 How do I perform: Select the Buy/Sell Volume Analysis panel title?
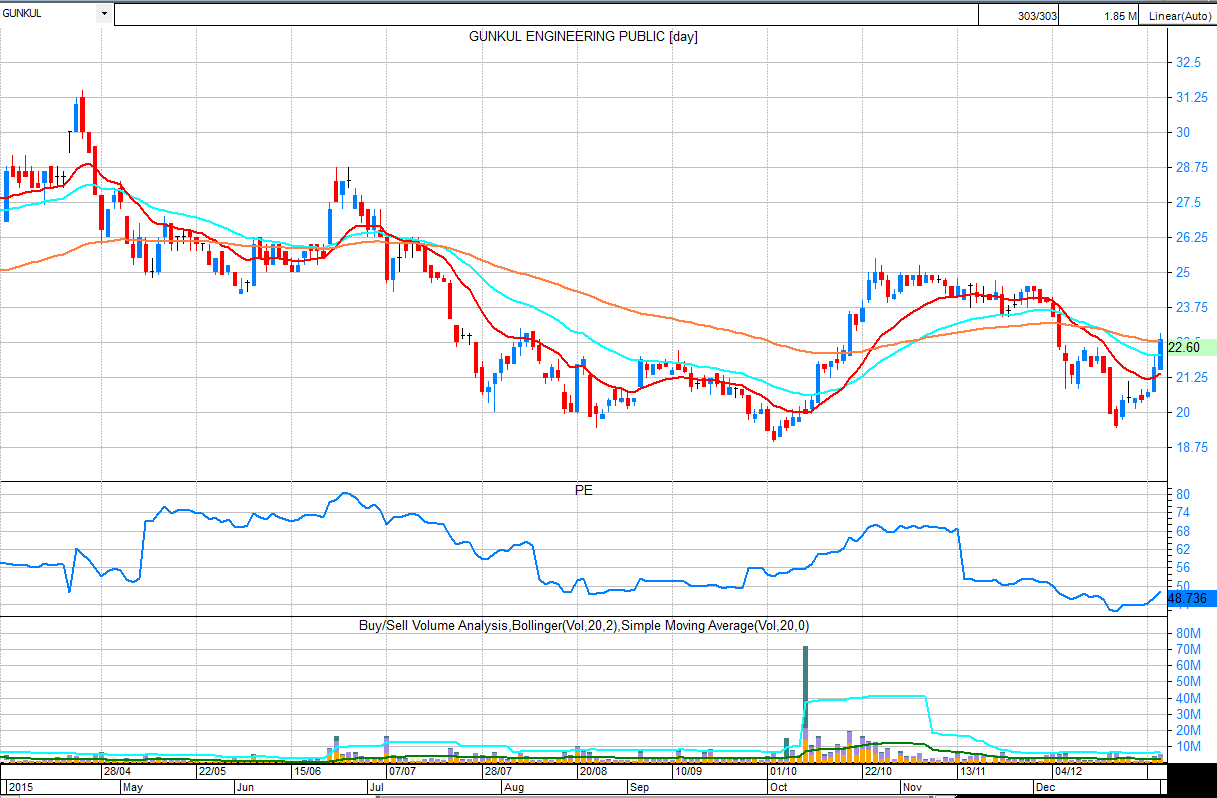pos(583,625)
